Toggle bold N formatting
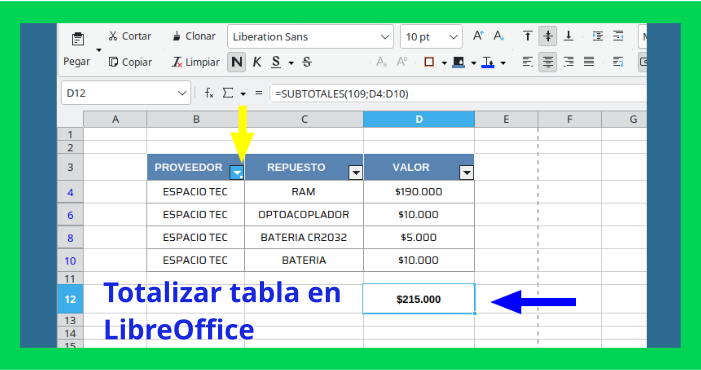The width and height of the screenshot is (701, 370). (236, 62)
